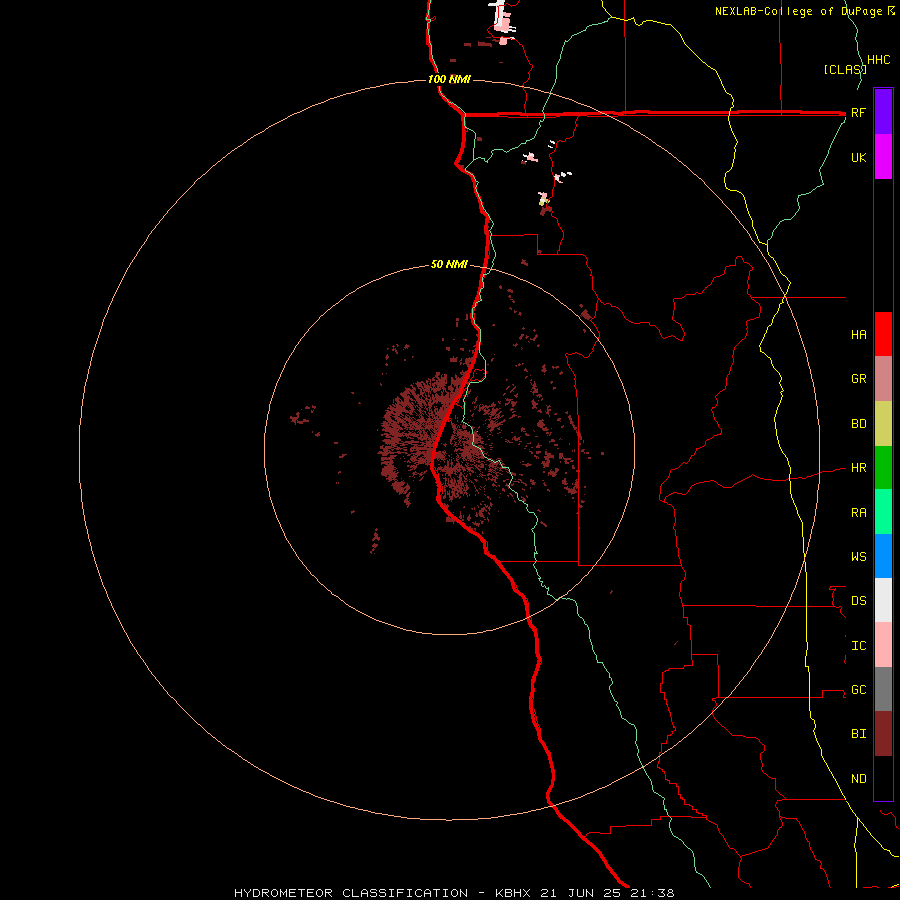Click the BI legend label
The height and width of the screenshot is (900, 900).
pyautogui.click(x=858, y=734)
